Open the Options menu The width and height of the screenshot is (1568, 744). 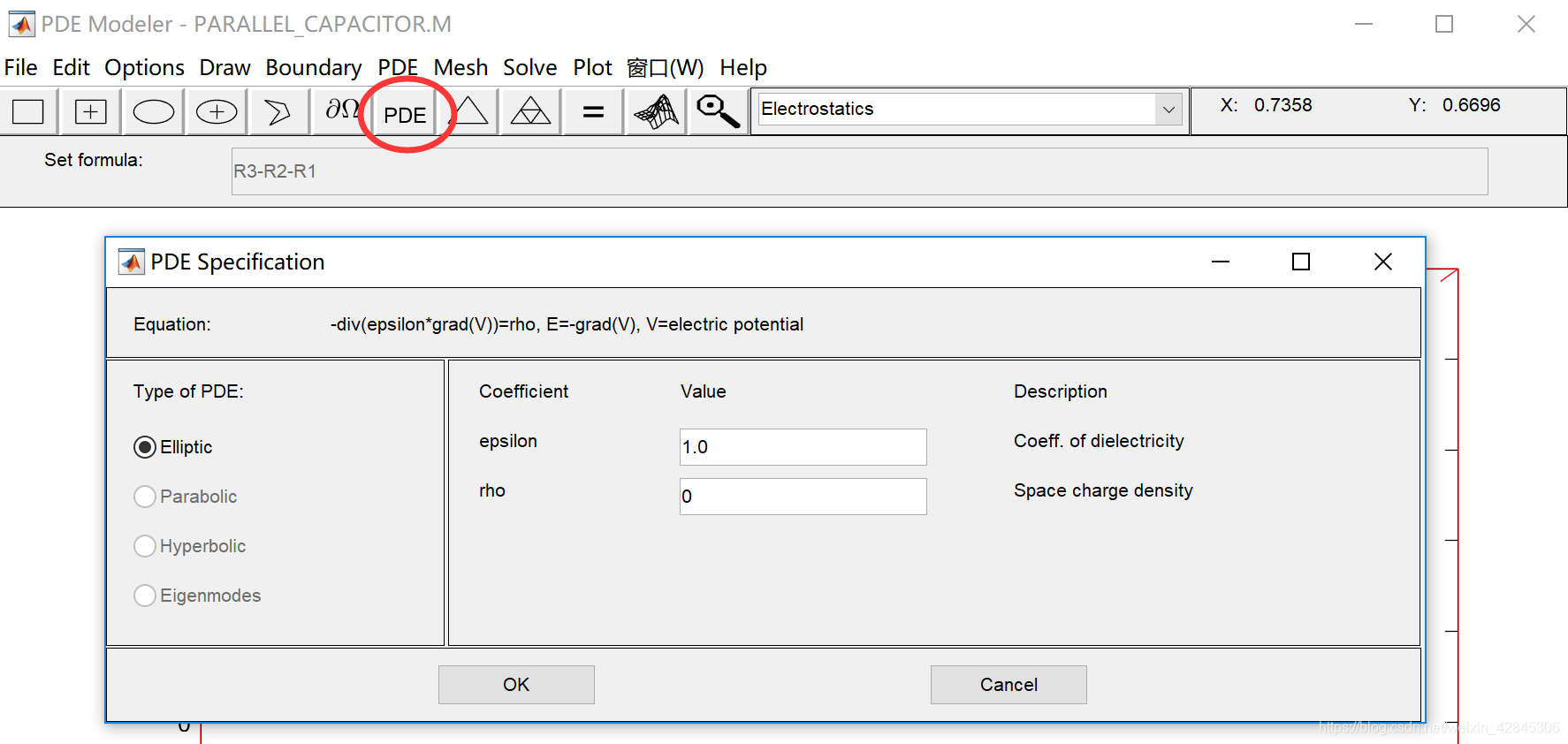click(144, 67)
